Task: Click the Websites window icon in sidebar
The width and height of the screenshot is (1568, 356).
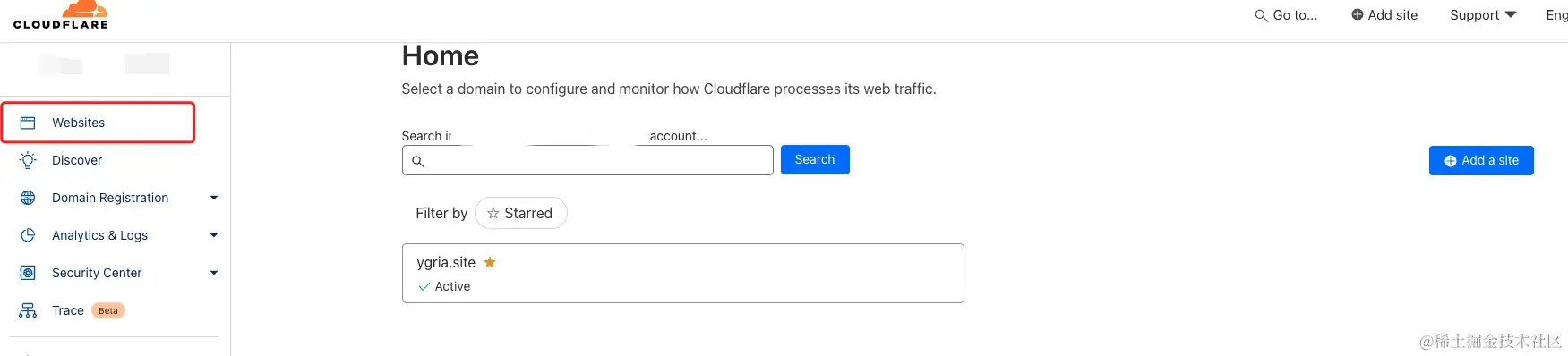Action: pos(28,123)
